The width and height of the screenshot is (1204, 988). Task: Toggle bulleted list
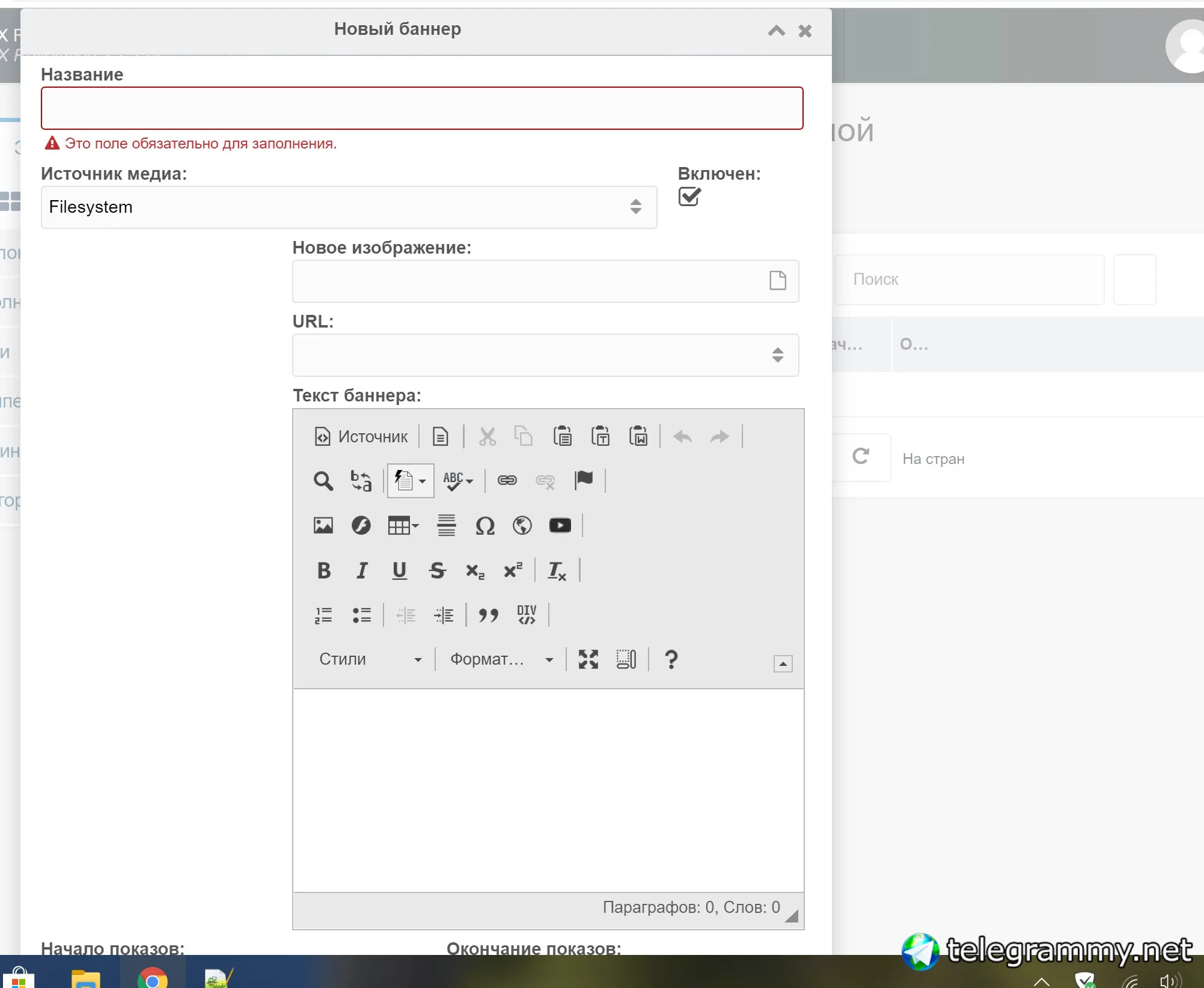tap(361, 615)
